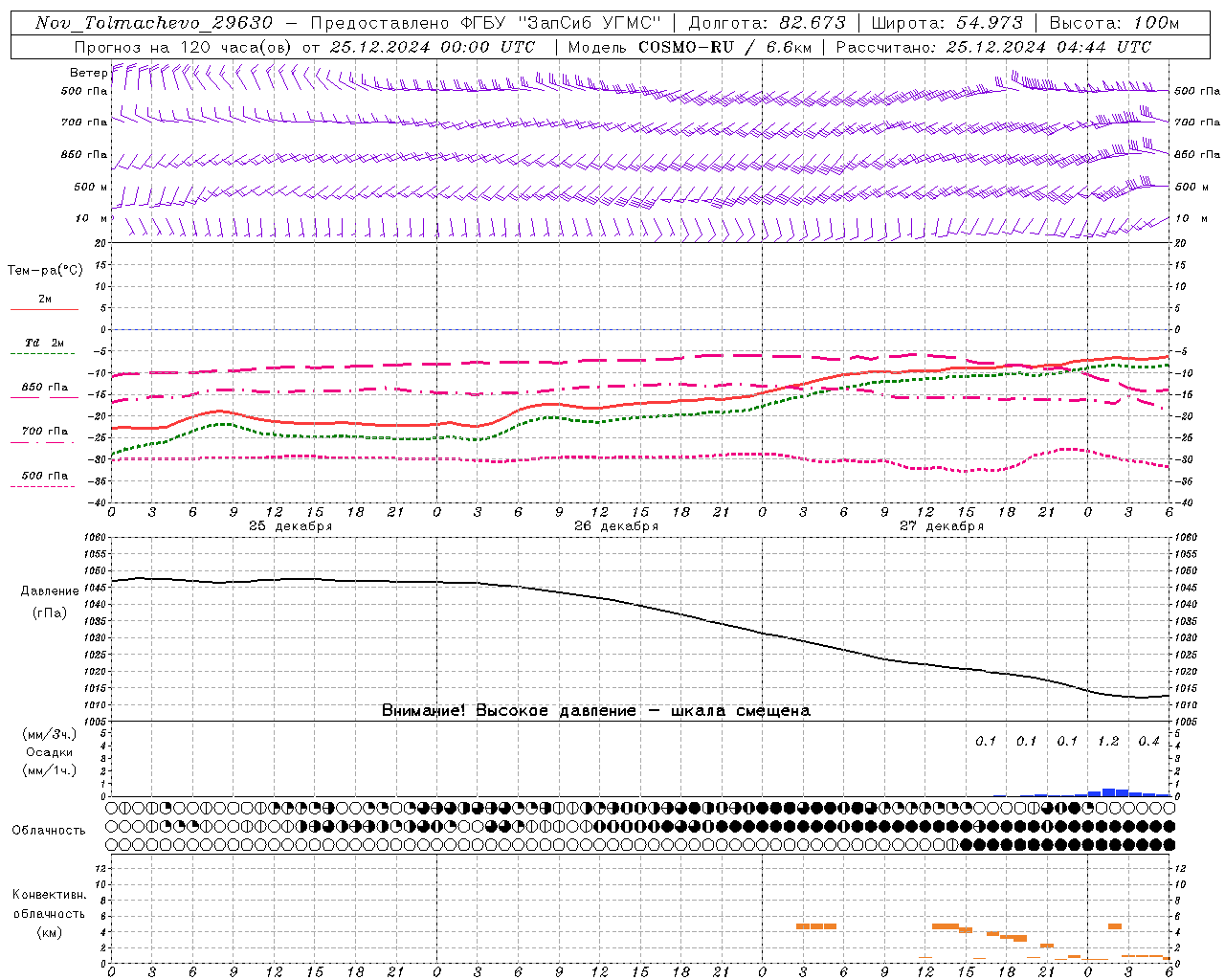Click the computed time Рассчитано: 25.12.2024 04:44 UTC
This screenshot has width=1225, height=980.
click(993, 47)
